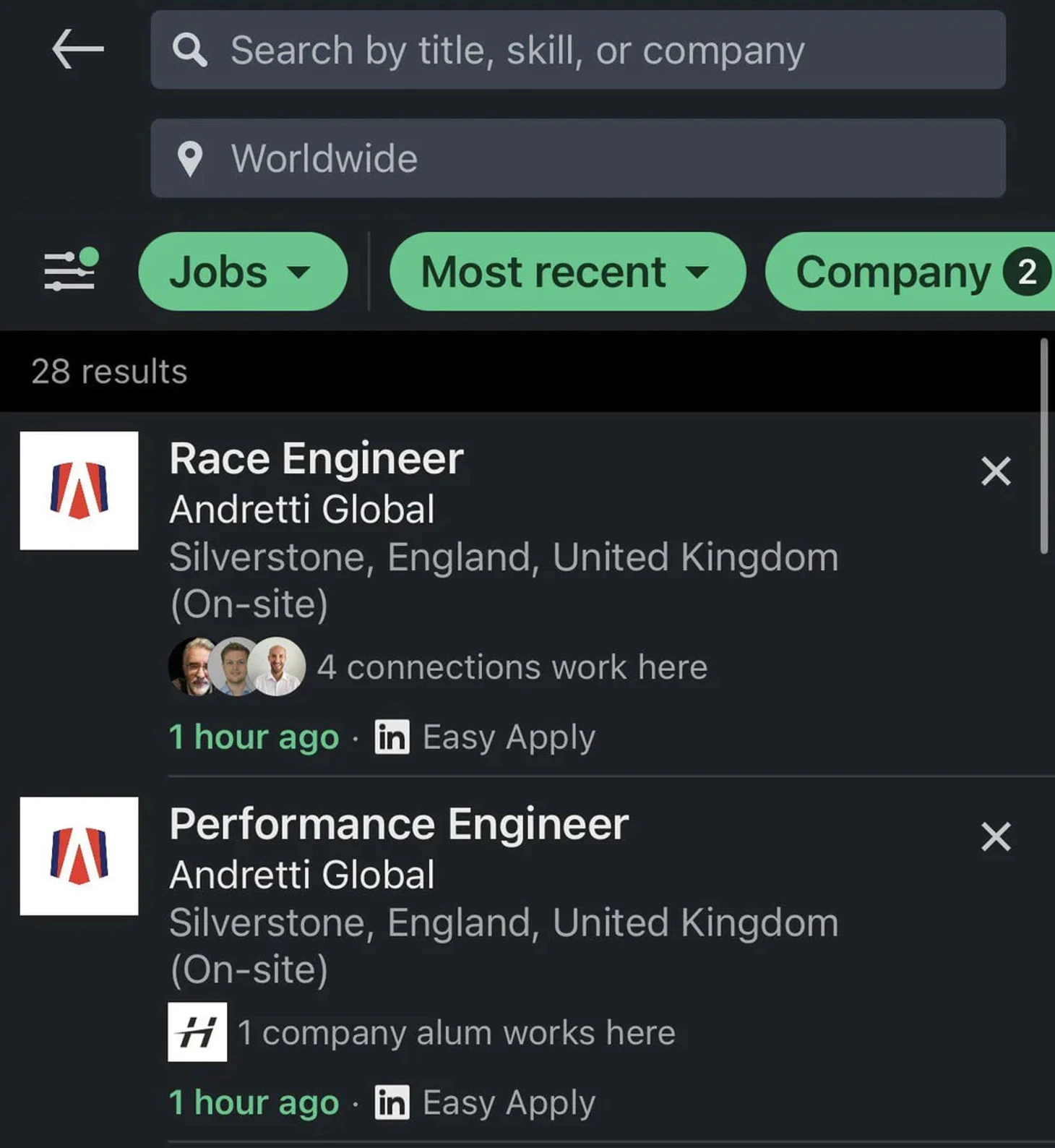This screenshot has height=1148, width=1055.
Task: Click the search magnifier icon
Action: click(190, 50)
